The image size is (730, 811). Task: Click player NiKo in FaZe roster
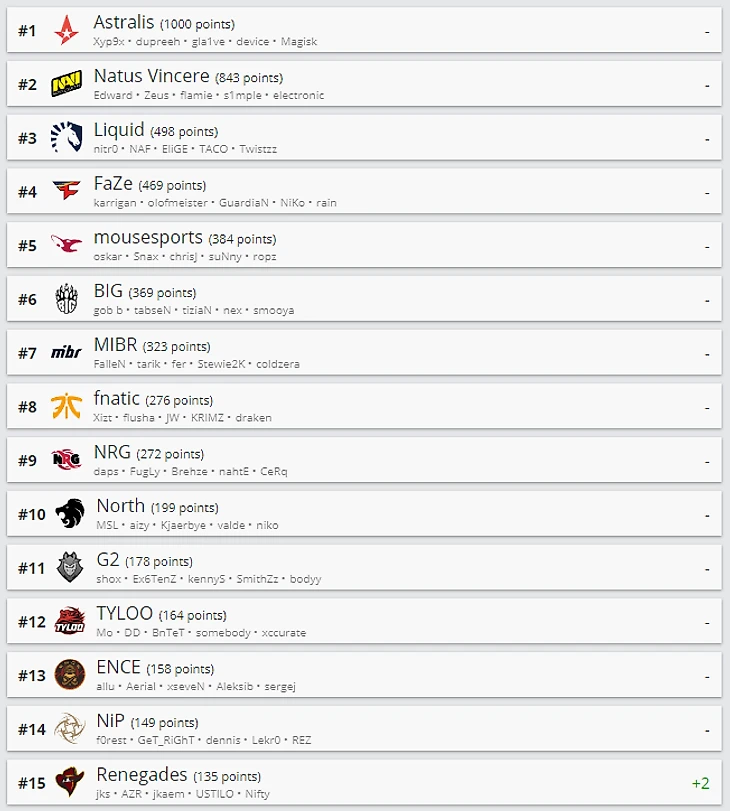point(292,203)
